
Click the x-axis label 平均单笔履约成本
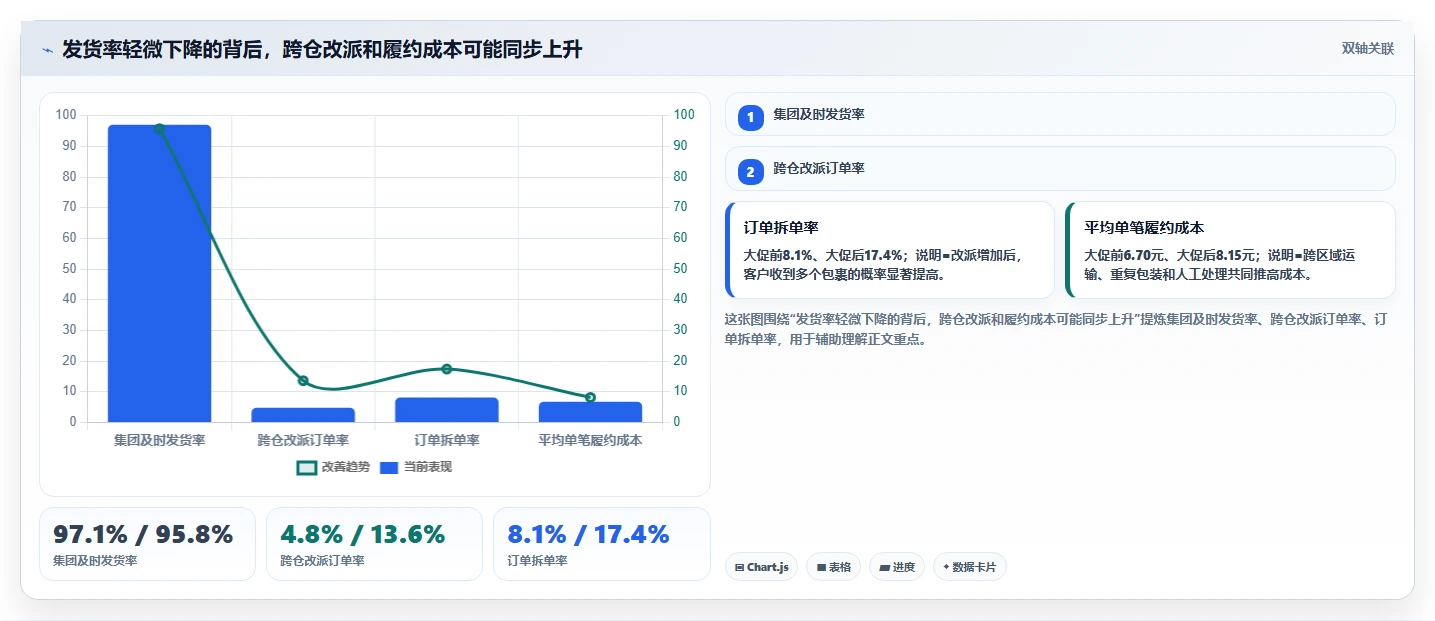pos(590,440)
